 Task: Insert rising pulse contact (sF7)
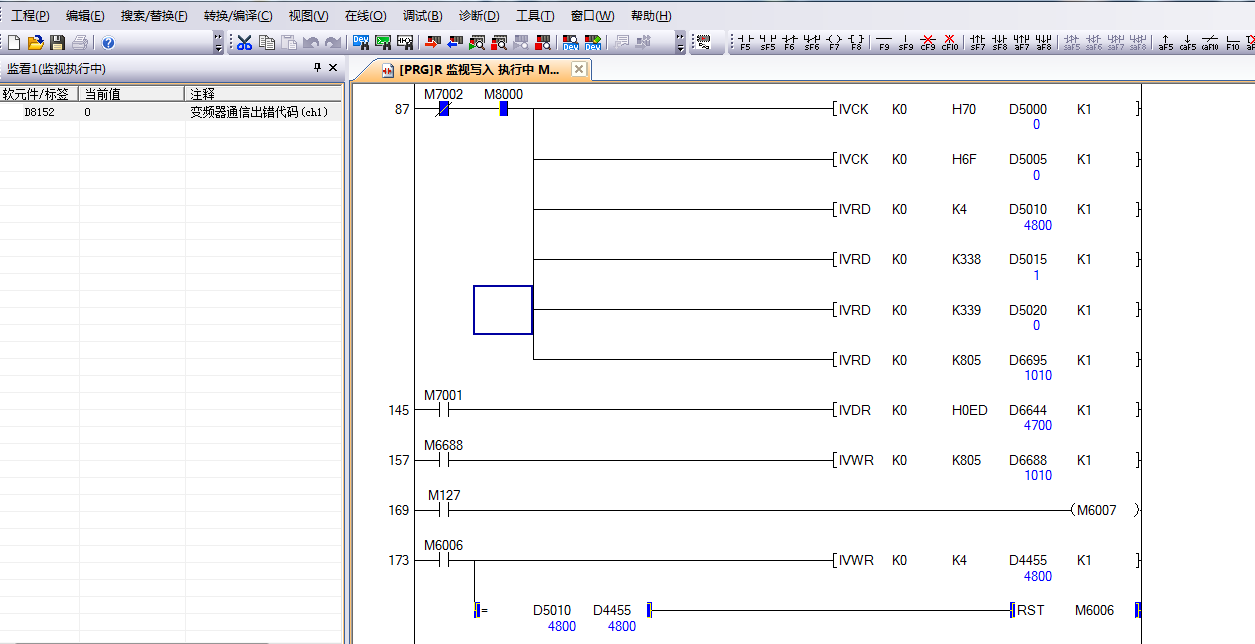(x=977, y=43)
